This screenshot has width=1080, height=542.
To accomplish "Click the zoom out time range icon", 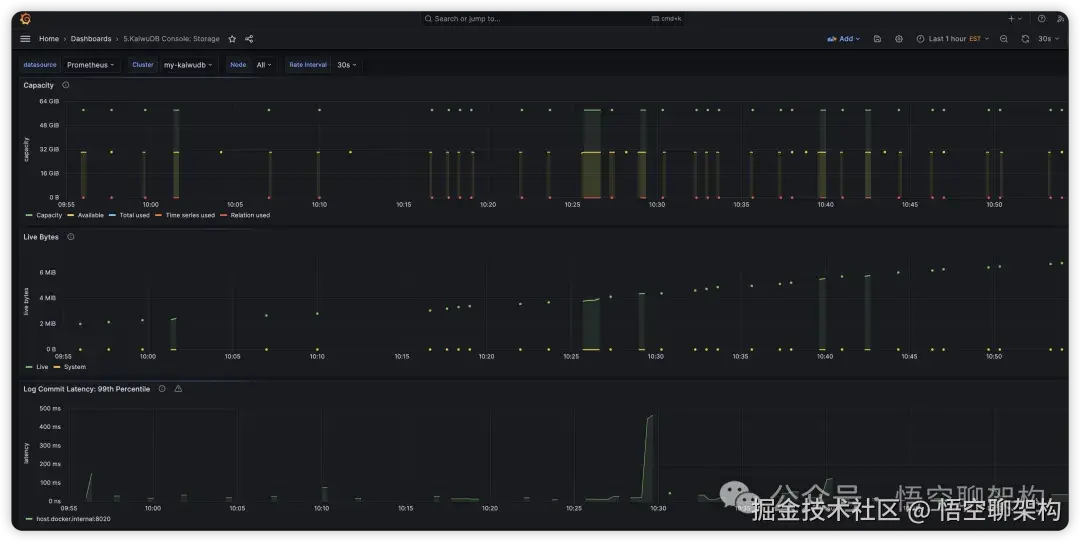I will (1004, 39).
